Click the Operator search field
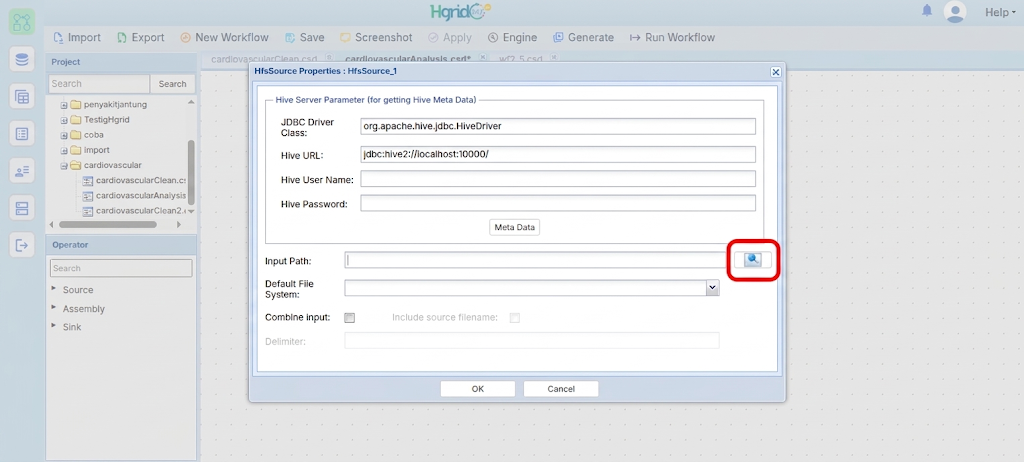1024x462 pixels. (121, 268)
